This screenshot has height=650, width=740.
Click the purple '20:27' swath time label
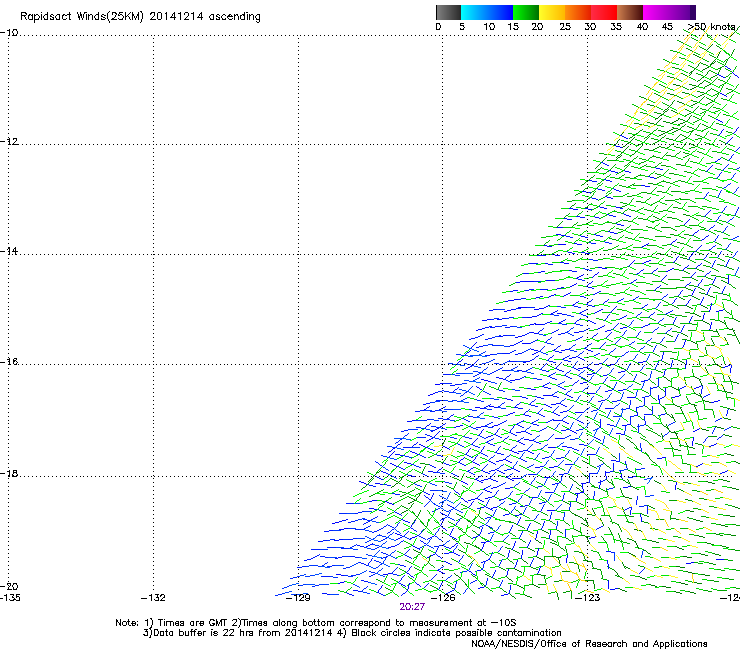pyautogui.click(x=412, y=607)
